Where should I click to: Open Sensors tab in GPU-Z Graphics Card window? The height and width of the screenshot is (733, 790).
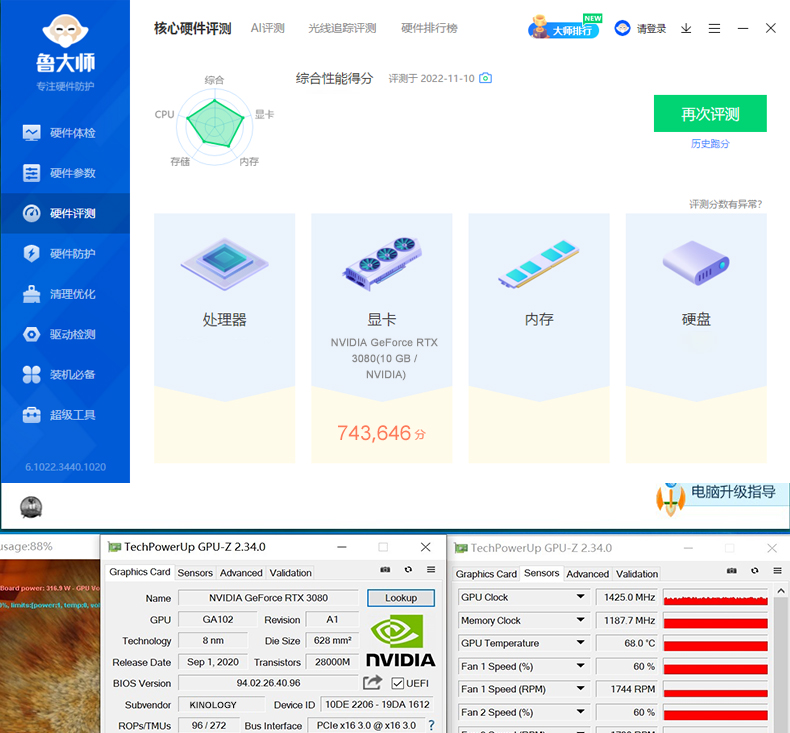click(x=195, y=573)
